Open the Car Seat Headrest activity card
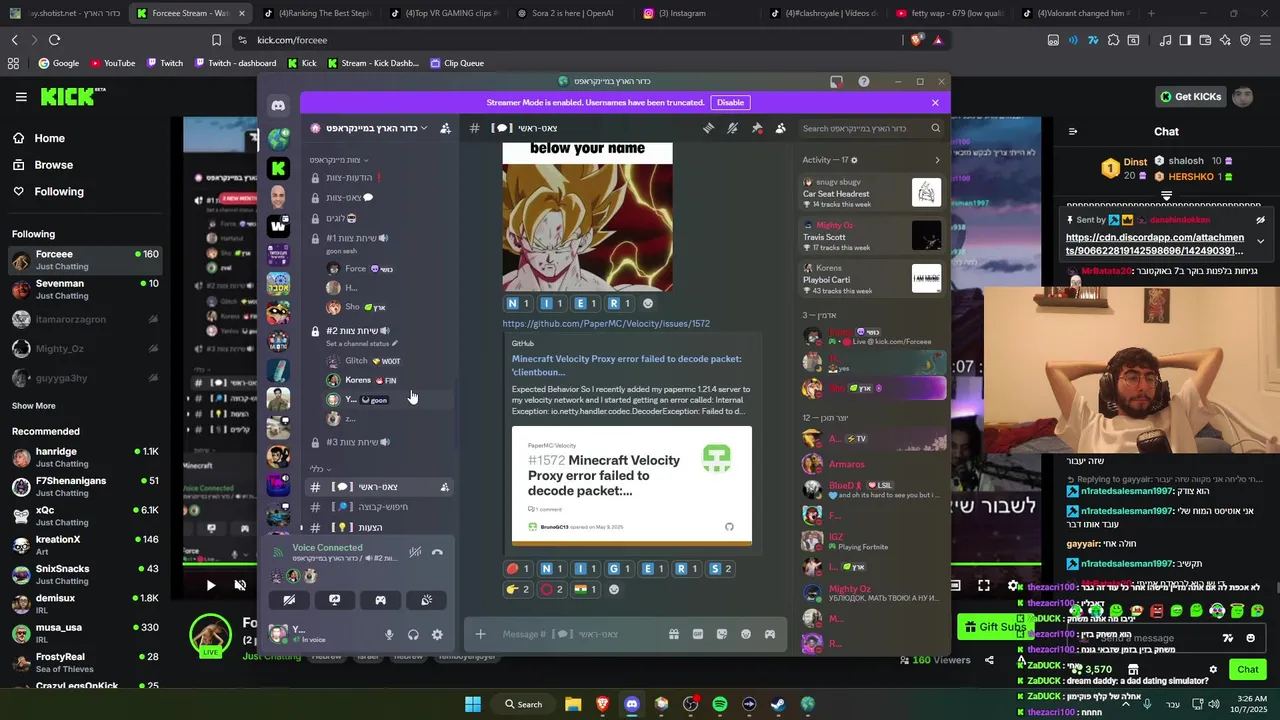 pos(871,192)
